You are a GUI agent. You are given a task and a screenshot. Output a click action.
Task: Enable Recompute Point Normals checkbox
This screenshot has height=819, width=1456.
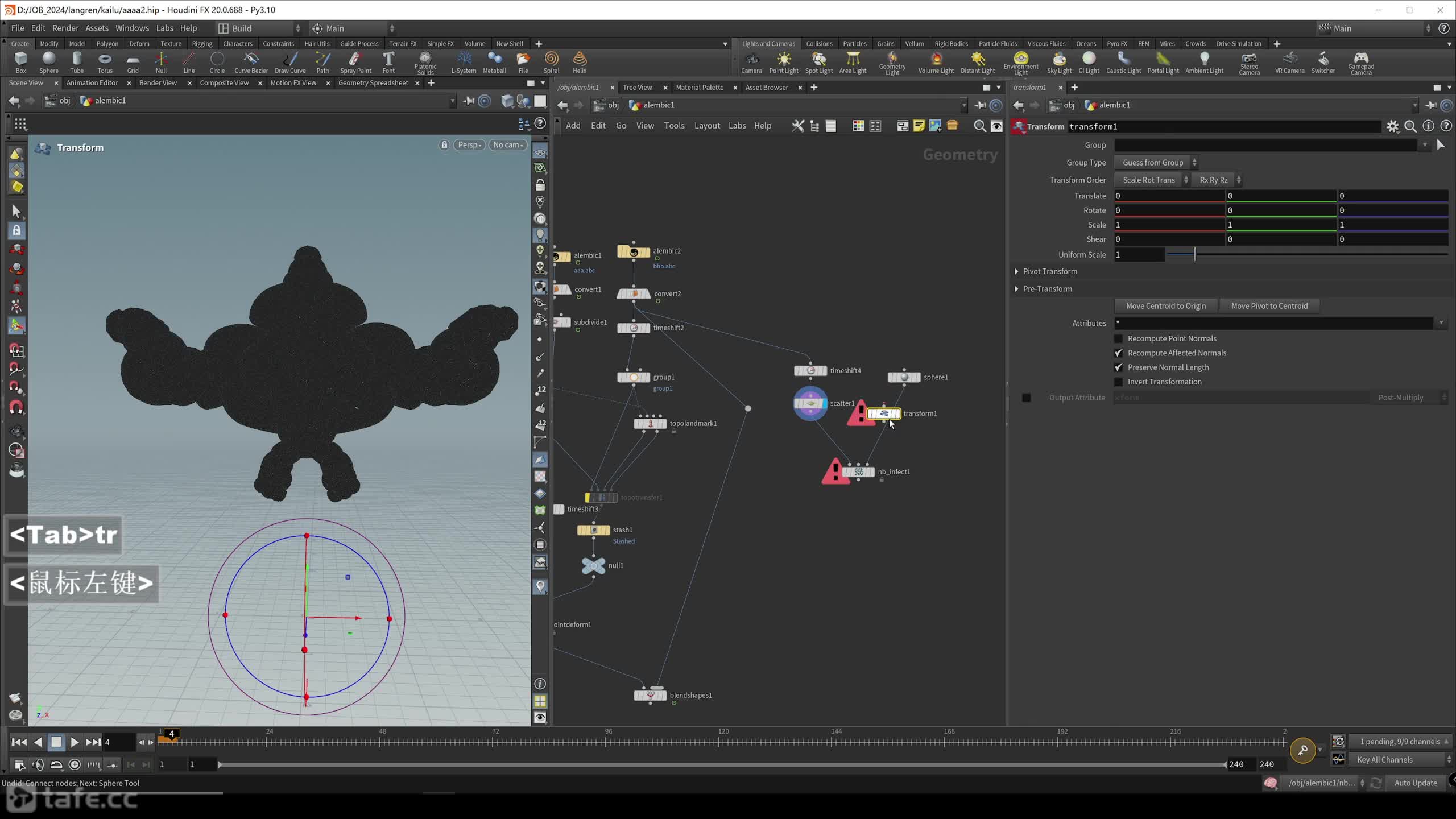coord(1118,338)
